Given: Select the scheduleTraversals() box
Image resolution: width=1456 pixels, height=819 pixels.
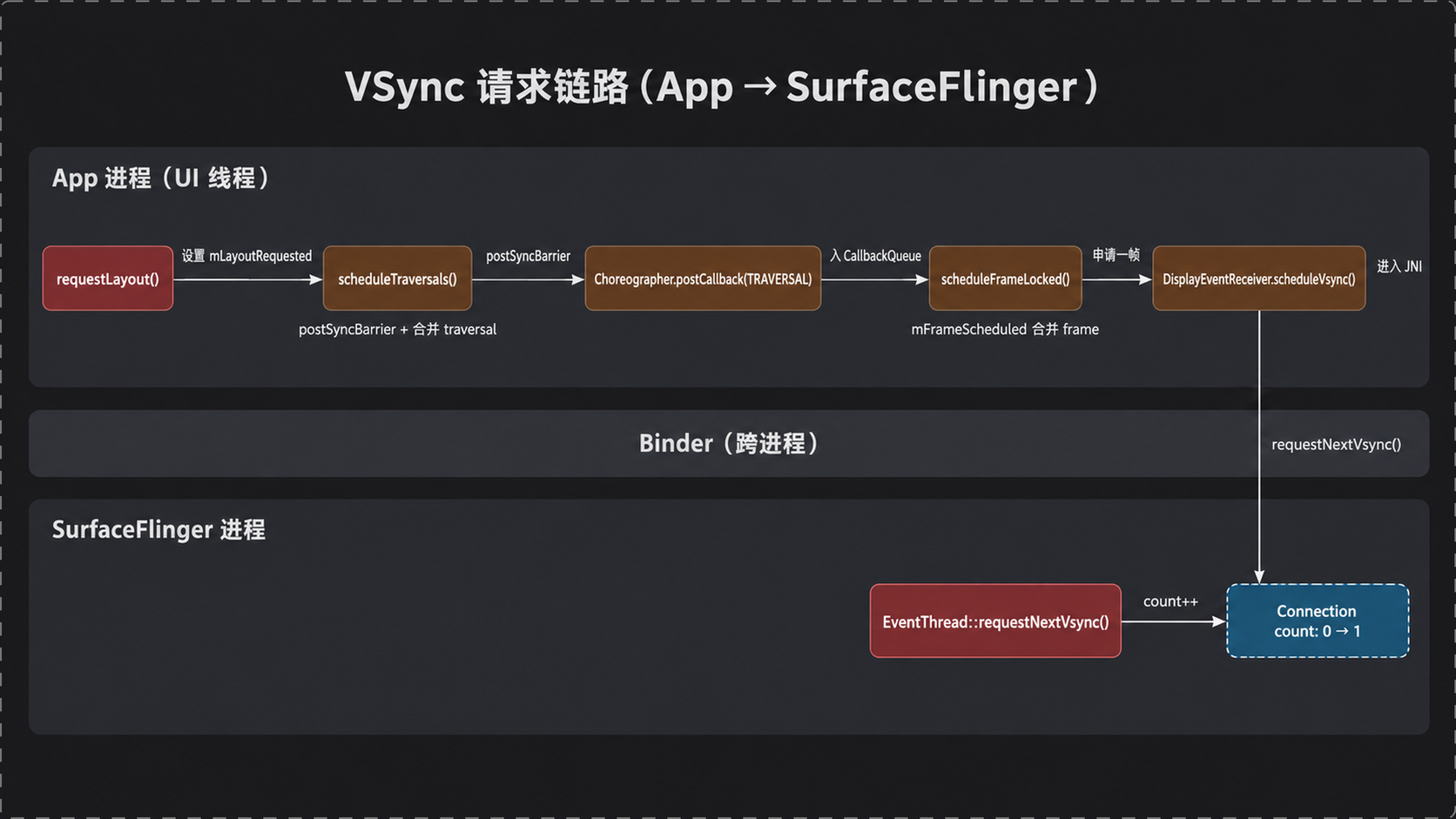Looking at the screenshot, I should coord(397,279).
